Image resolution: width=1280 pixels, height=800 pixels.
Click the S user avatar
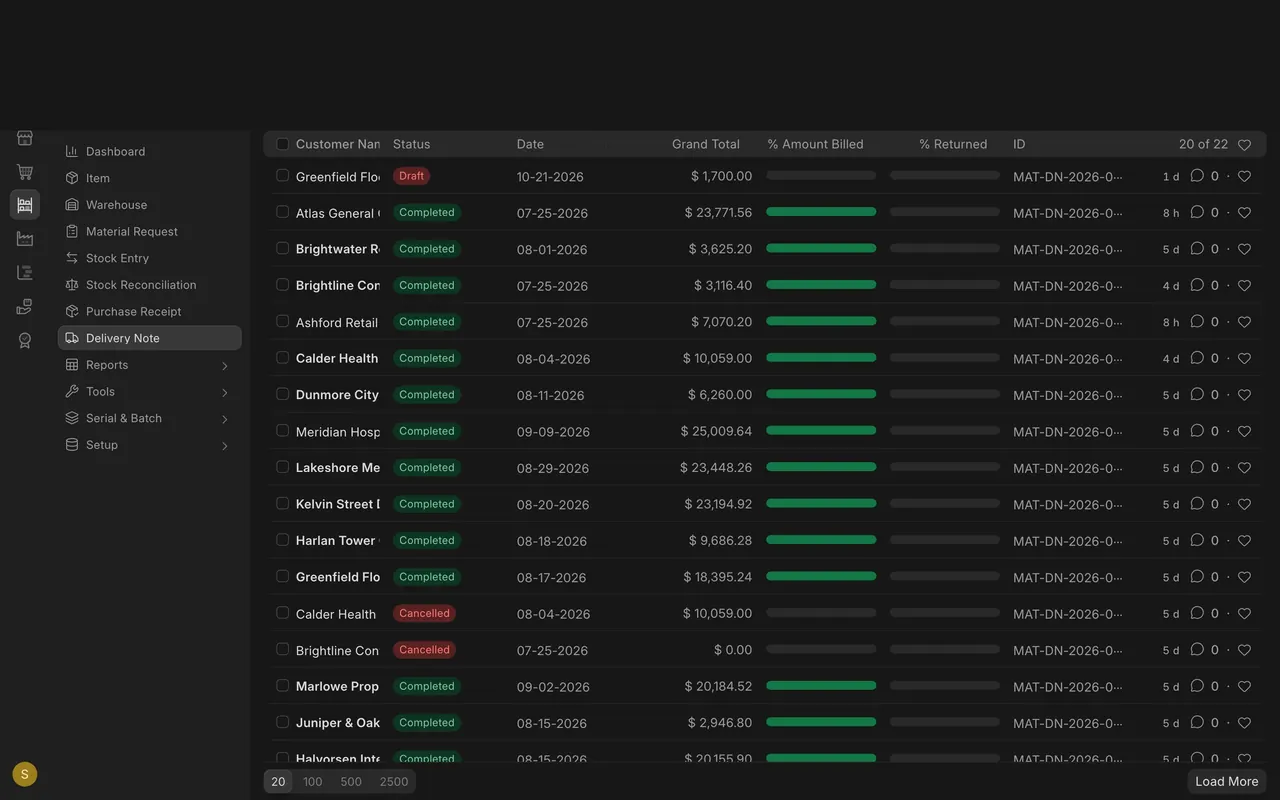pos(25,774)
